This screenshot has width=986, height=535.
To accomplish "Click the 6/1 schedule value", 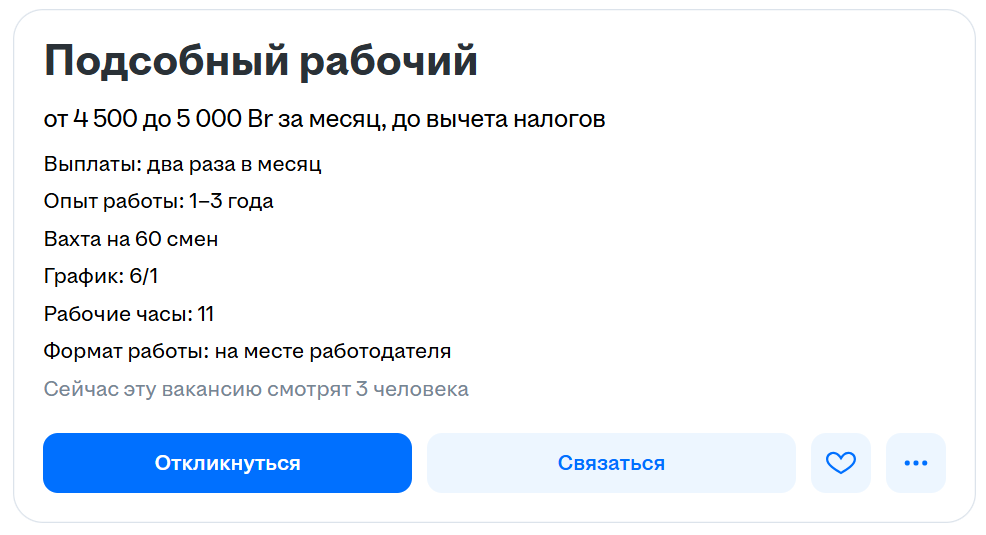I will (x=144, y=277).
